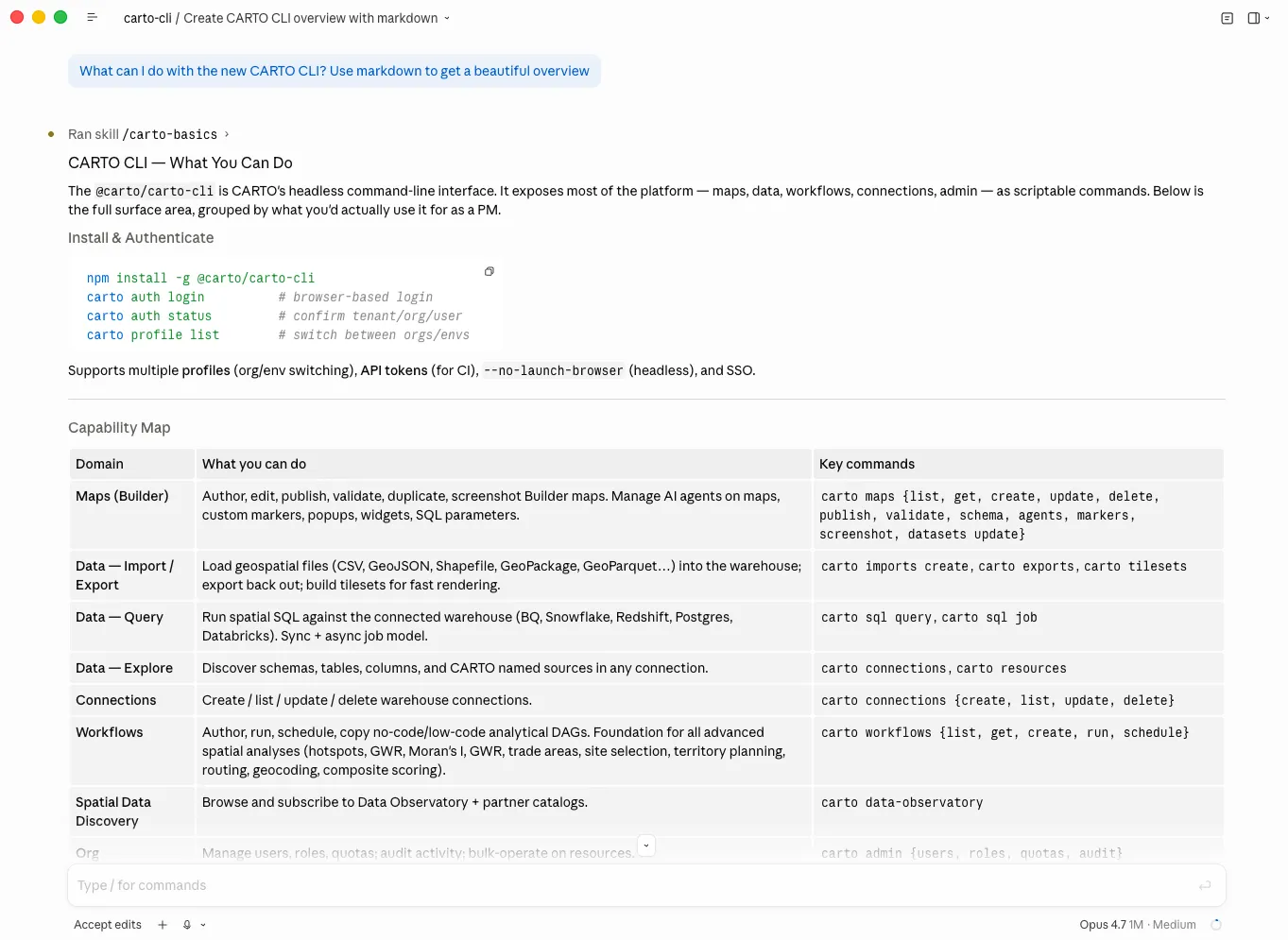Click the "Supports multiple profiles" paragraph
Viewport: 1288px width, 940px height.
(412, 370)
